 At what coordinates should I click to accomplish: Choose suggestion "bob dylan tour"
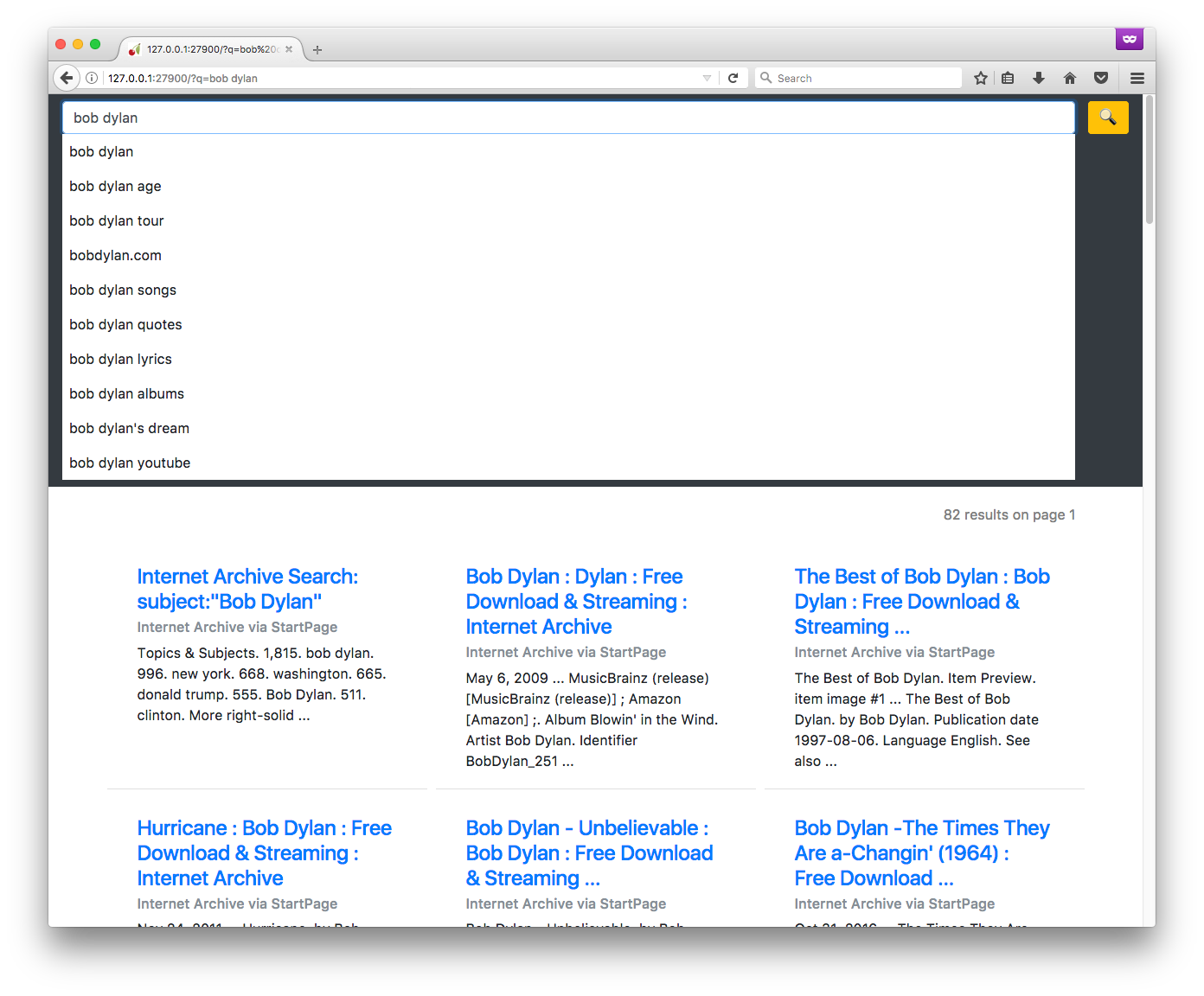pos(568,220)
